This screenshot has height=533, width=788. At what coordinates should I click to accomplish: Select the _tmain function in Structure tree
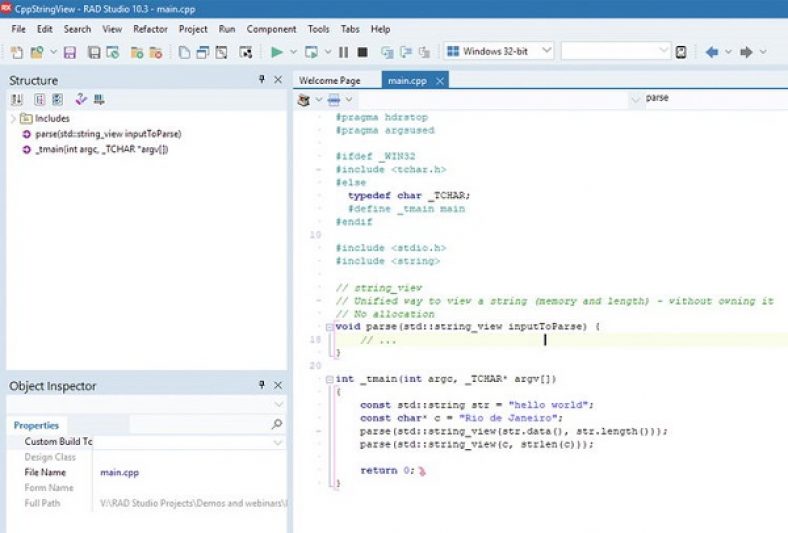(101, 149)
